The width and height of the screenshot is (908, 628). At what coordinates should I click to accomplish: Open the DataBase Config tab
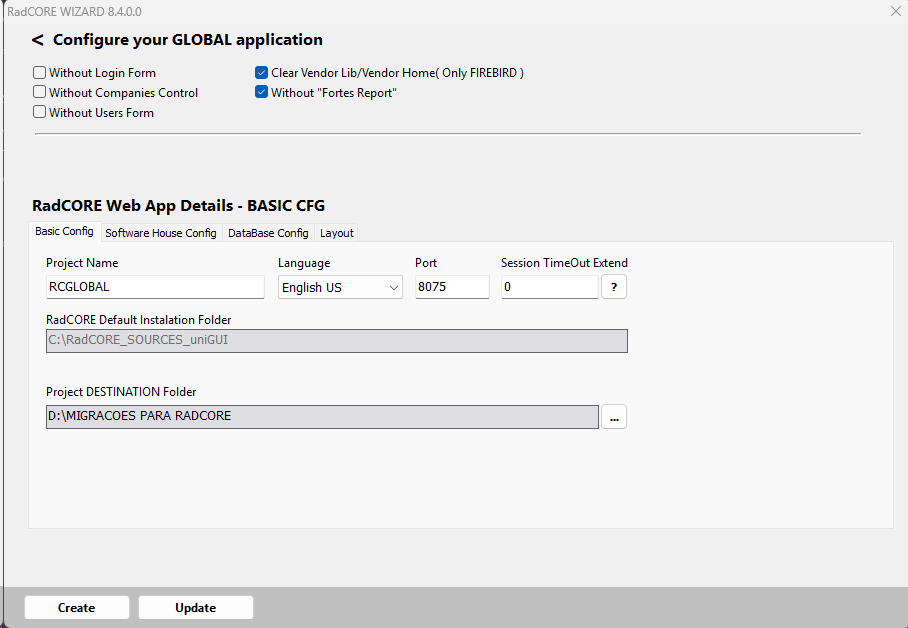[268, 233]
